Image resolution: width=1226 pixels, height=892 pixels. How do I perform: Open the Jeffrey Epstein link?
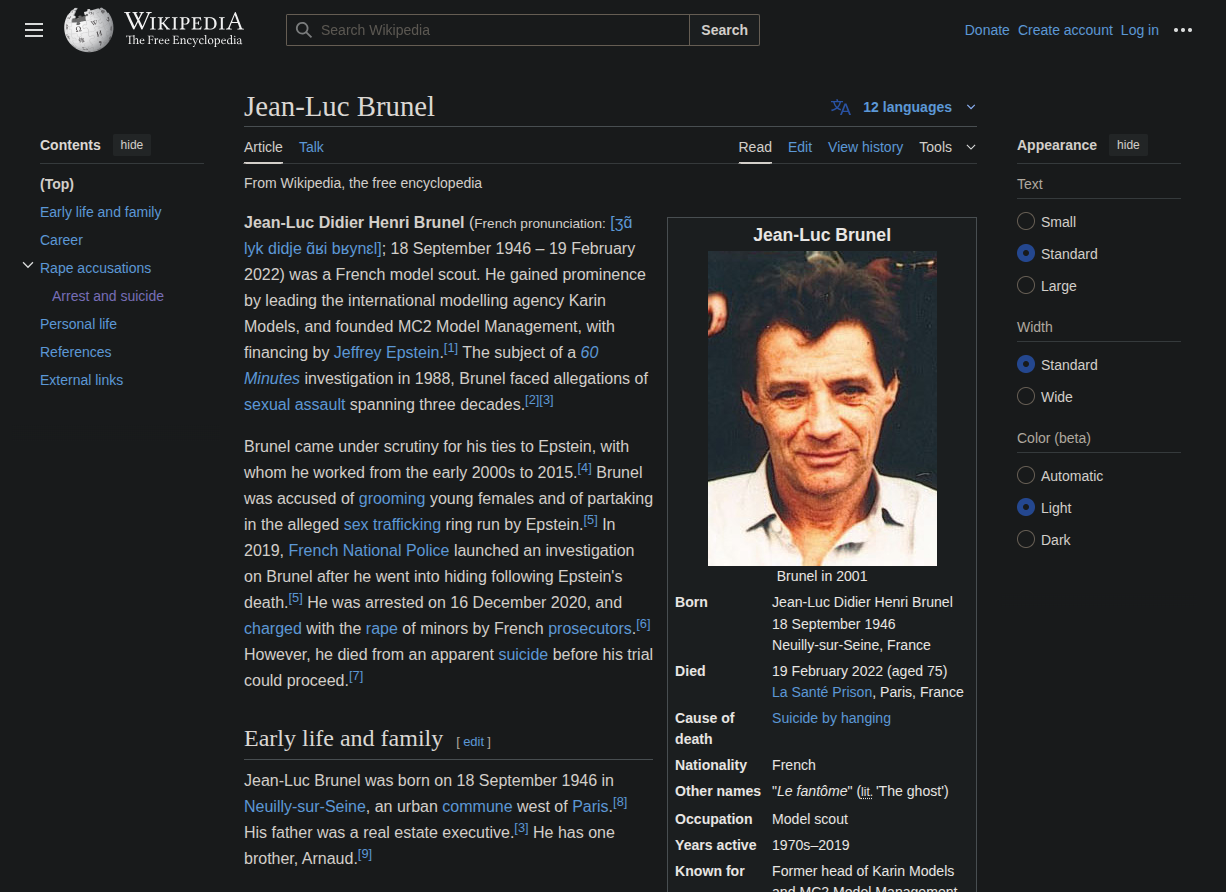click(386, 352)
